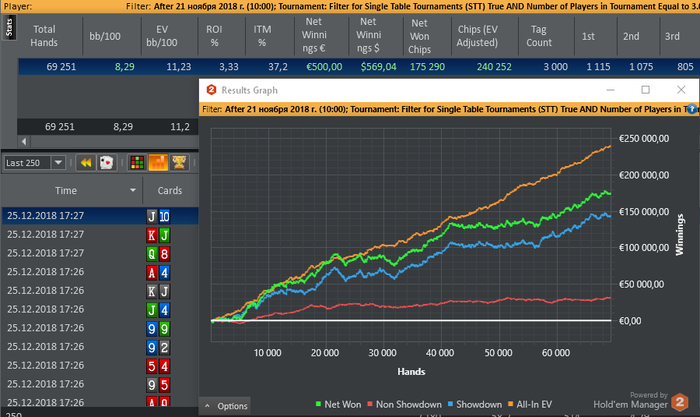700x417 pixels.
Task: Click the Time column header in hand list
Action: (66, 191)
